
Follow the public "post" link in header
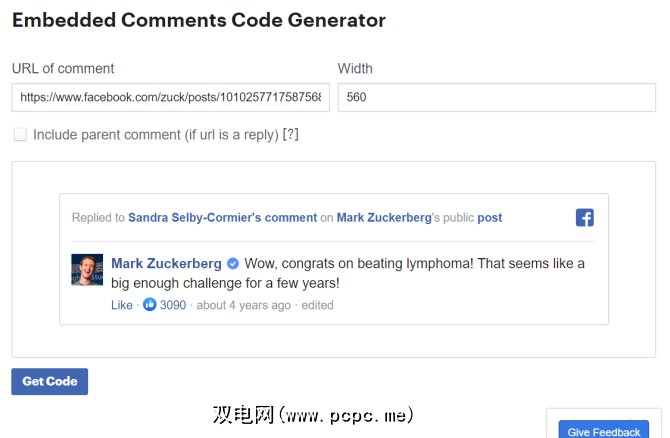490,218
